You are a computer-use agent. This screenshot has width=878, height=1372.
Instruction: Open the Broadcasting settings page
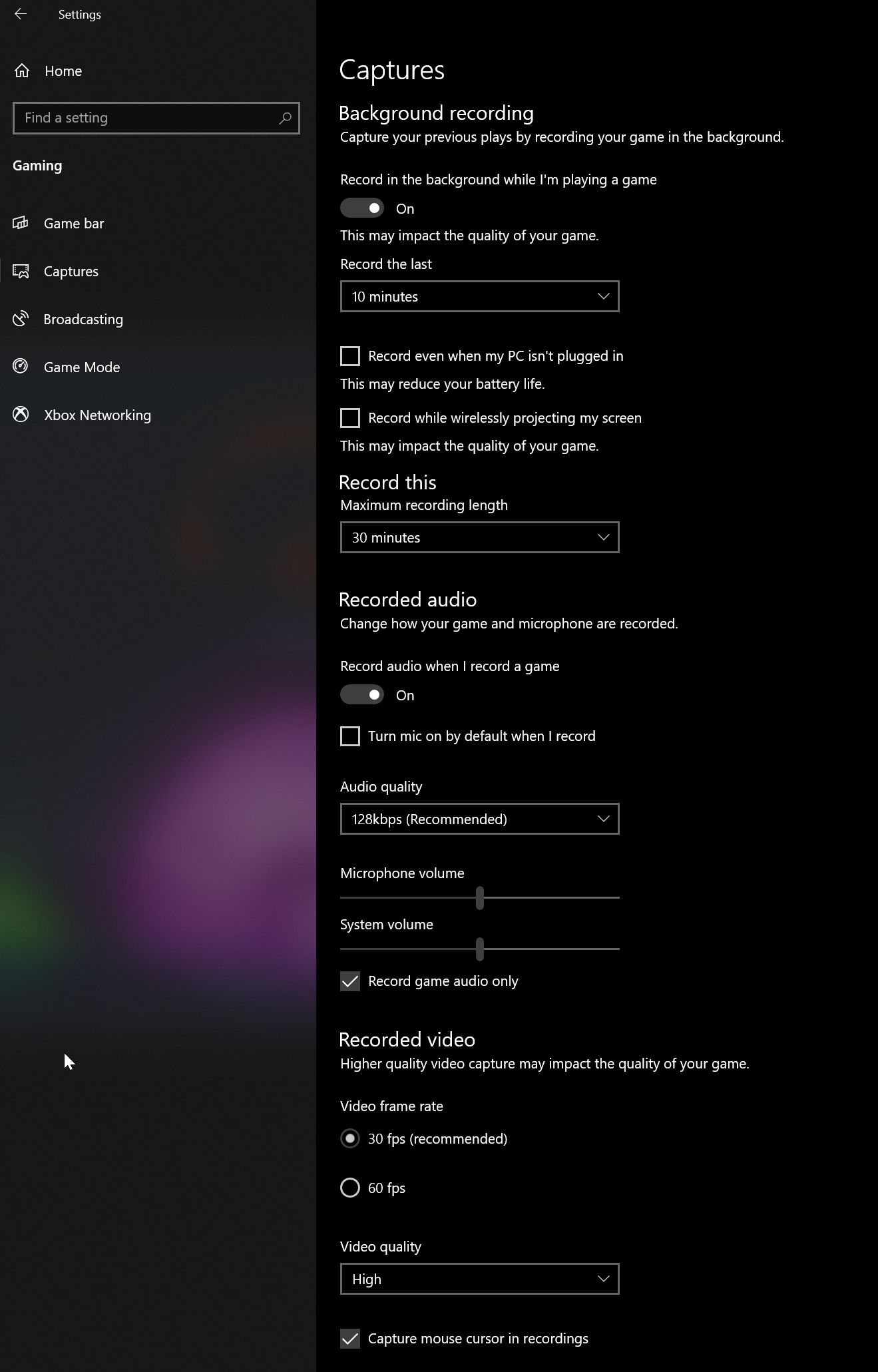point(83,319)
